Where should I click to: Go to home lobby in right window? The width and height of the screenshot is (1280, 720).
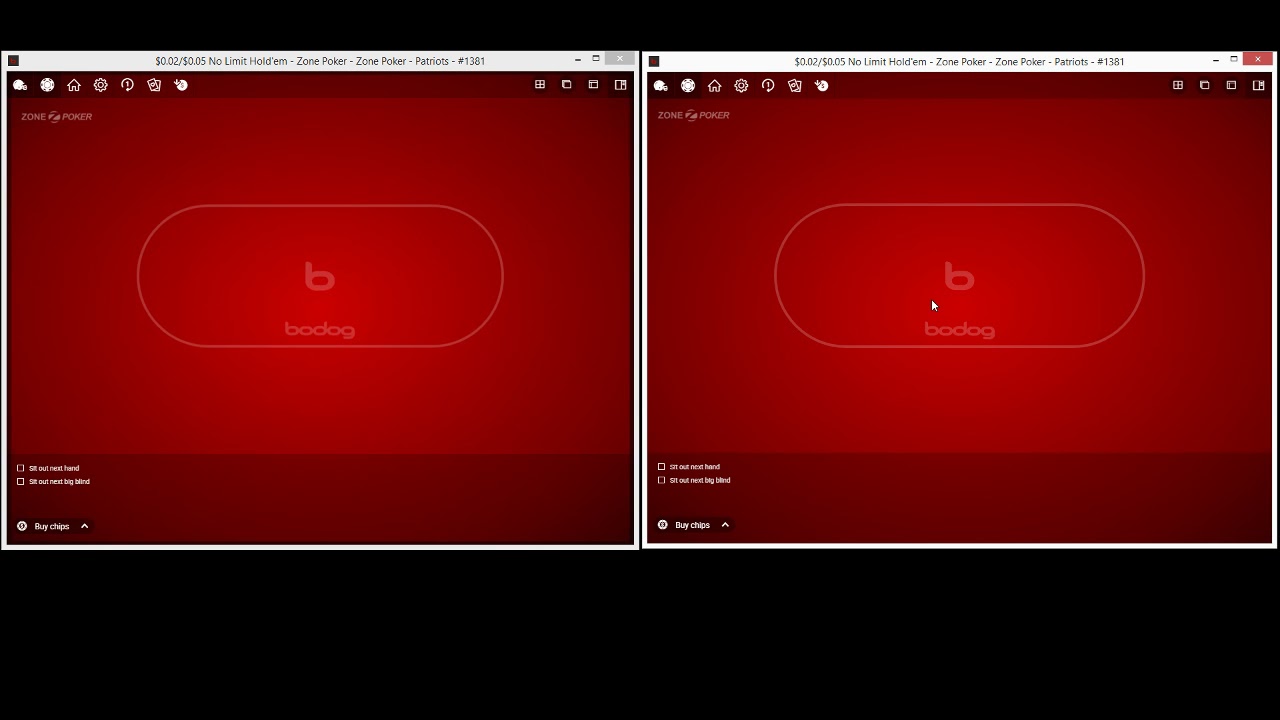coord(715,86)
